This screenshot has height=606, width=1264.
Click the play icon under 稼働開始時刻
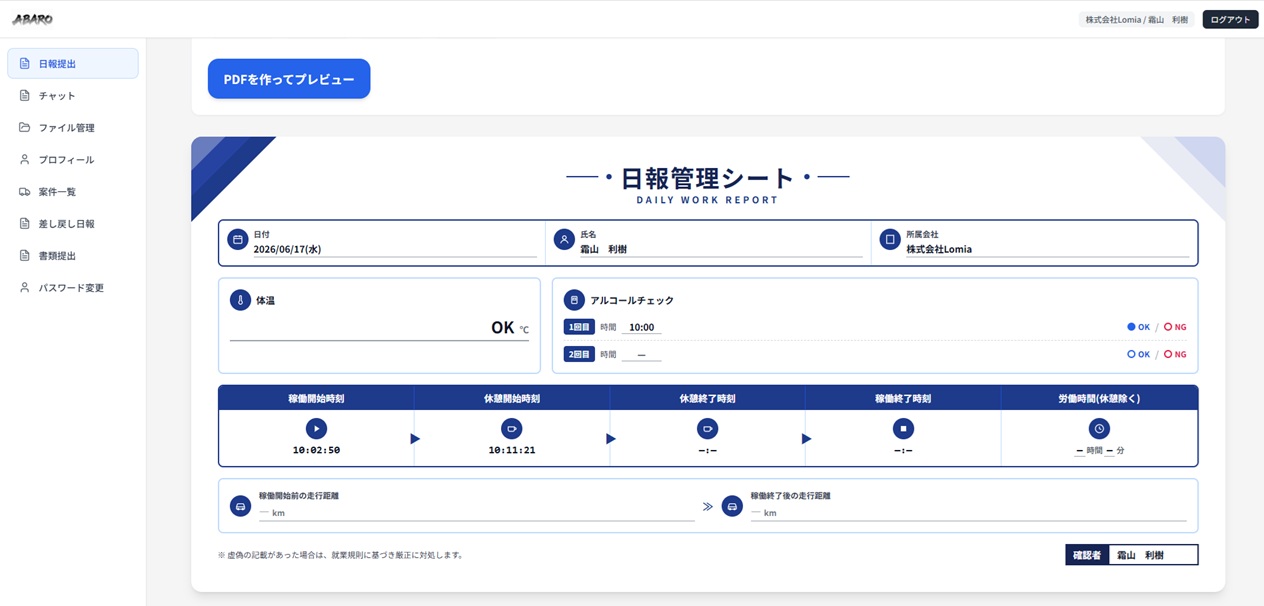pos(316,428)
